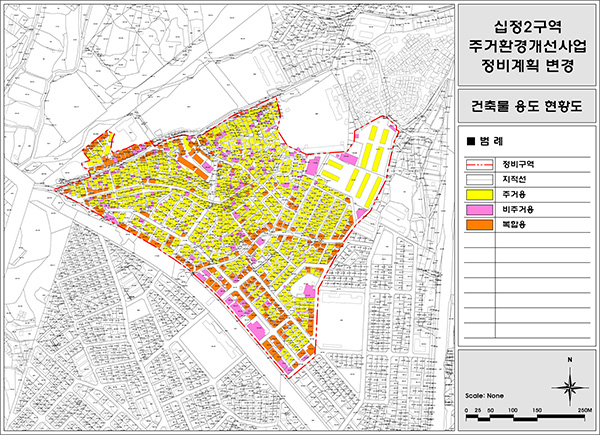Click the 정비구역 legend label
The image size is (600, 435).
[521, 163]
